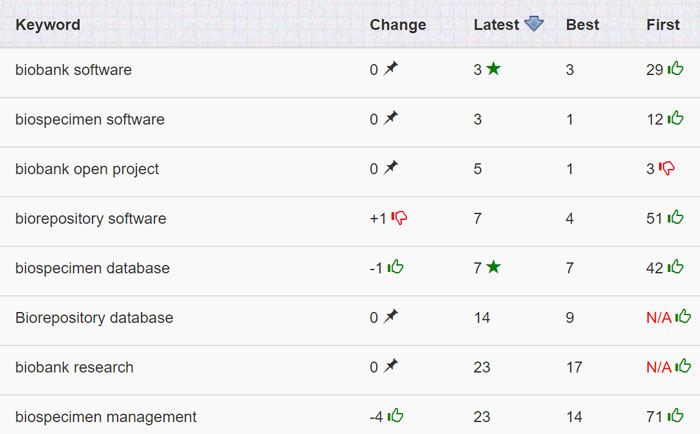Select the biobank research keyword row
Image resolution: width=700 pixels, height=434 pixels.
point(74,367)
